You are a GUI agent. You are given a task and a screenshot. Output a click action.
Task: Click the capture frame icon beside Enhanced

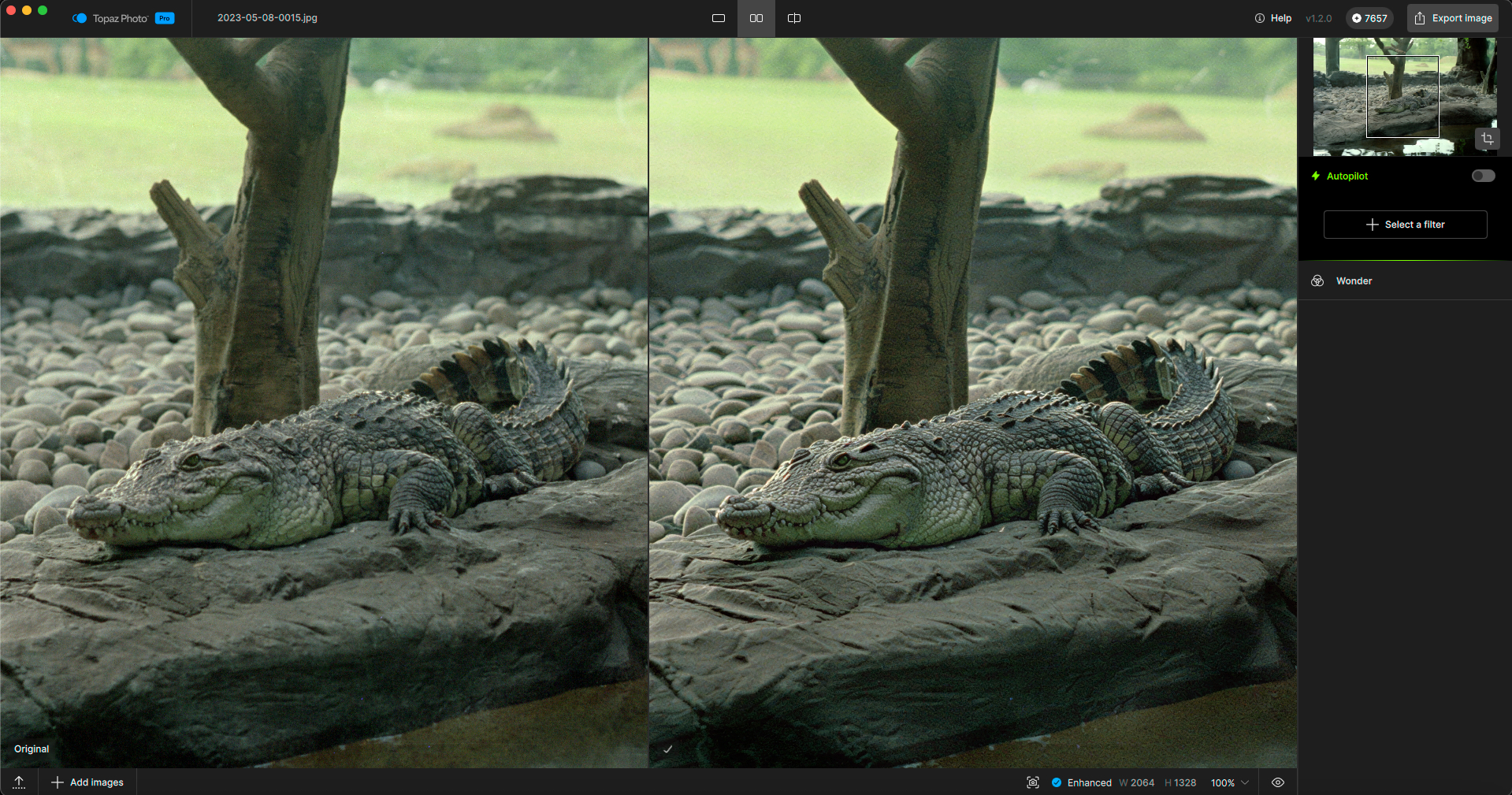pyautogui.click(x=1033, y=782)
